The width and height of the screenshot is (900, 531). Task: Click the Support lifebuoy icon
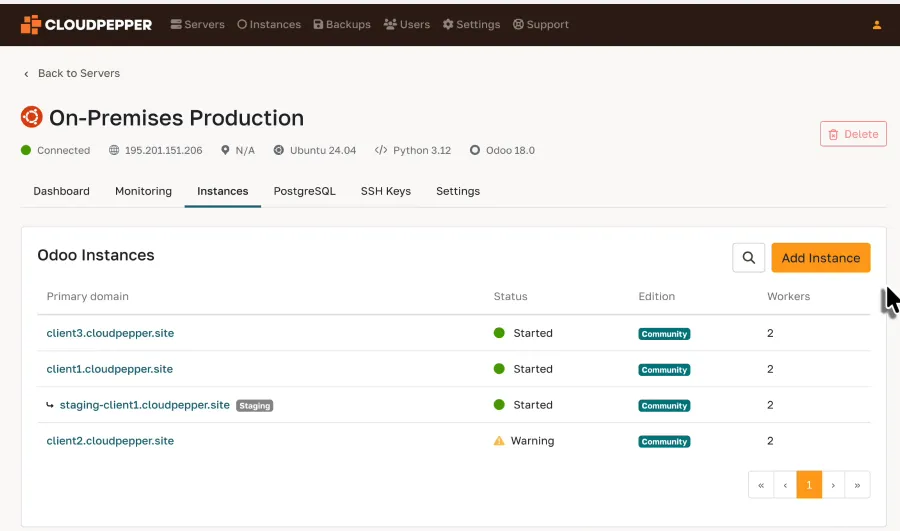coord(518,24)
